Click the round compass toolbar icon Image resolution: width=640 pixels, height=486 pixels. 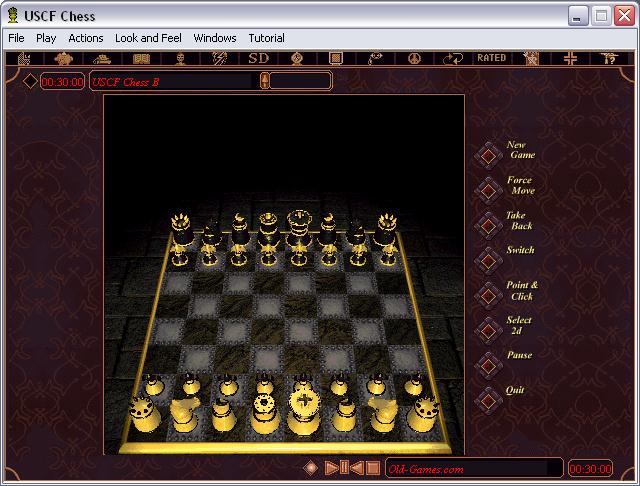tap(297, 58)
